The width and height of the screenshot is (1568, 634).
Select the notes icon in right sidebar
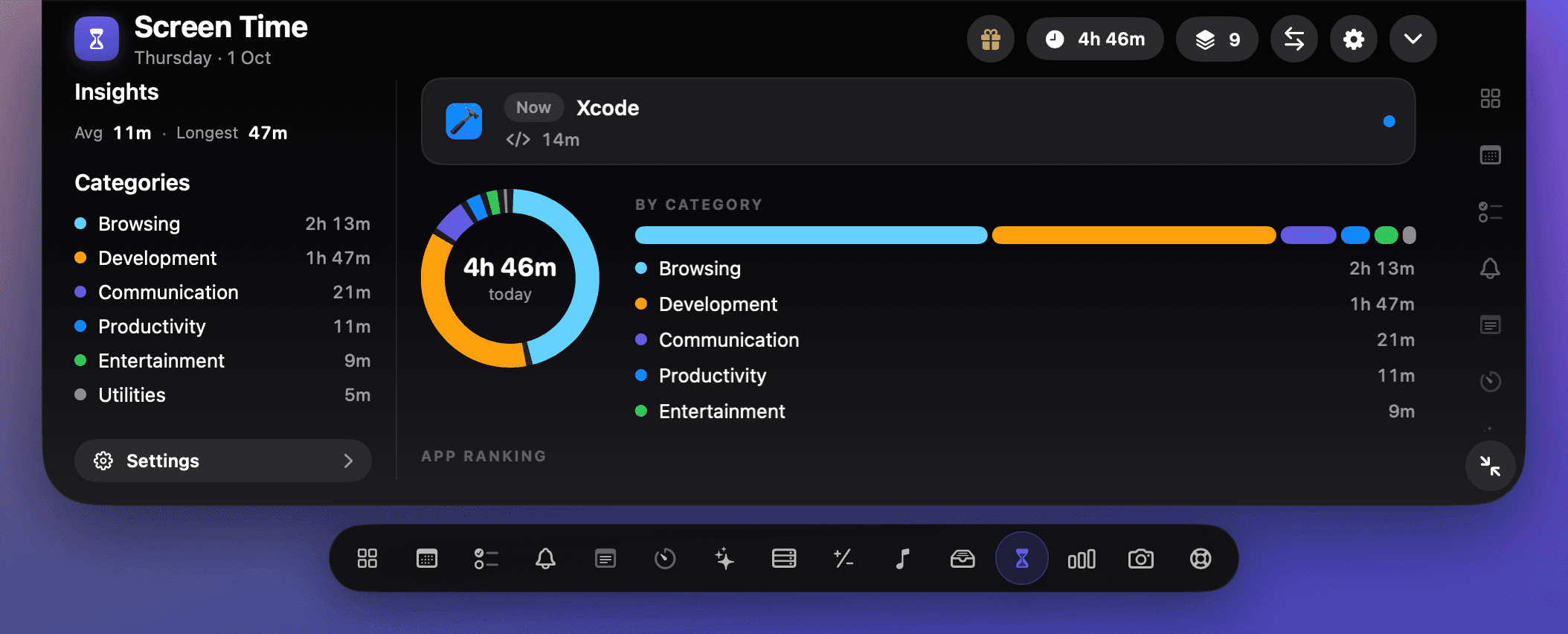1490,325
